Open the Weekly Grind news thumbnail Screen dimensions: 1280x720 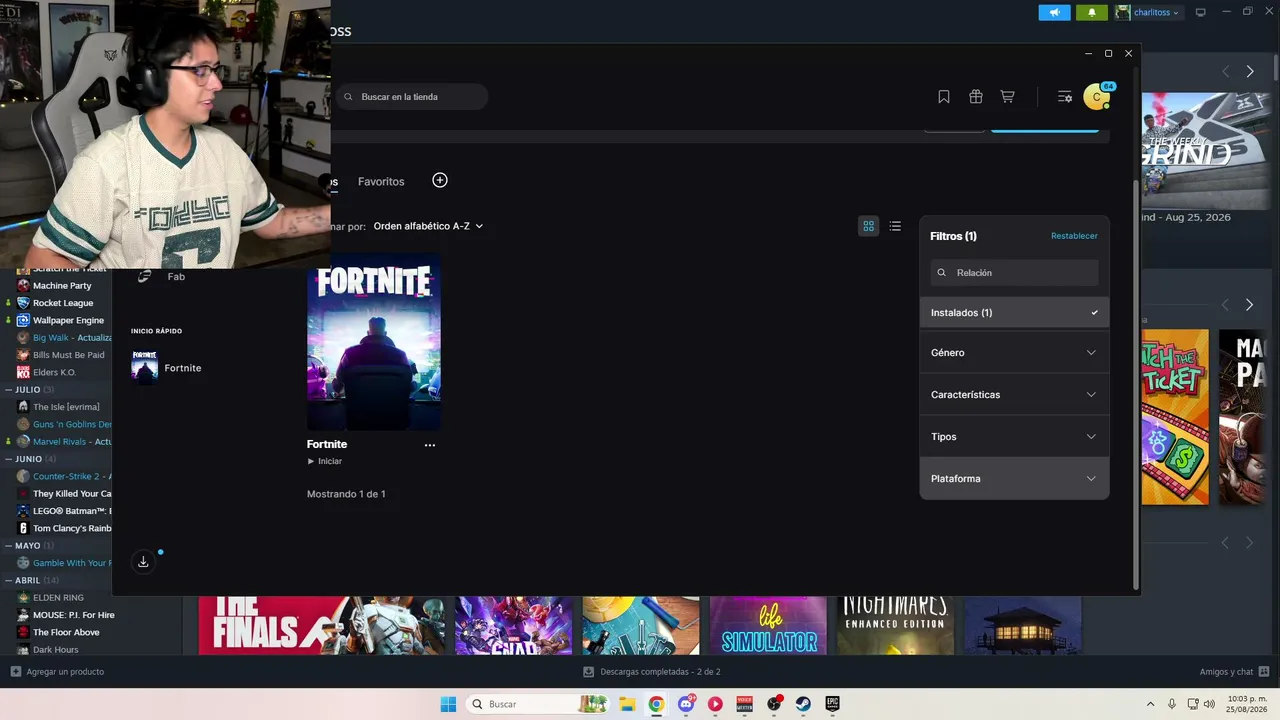pyautogui.click(x=1206, y=150)
